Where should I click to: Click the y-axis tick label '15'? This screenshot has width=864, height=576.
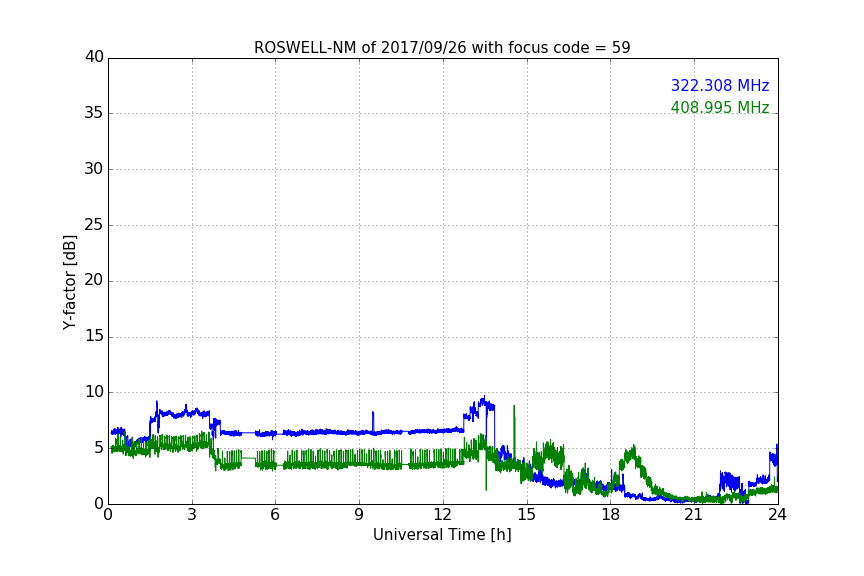click(94, 336)
